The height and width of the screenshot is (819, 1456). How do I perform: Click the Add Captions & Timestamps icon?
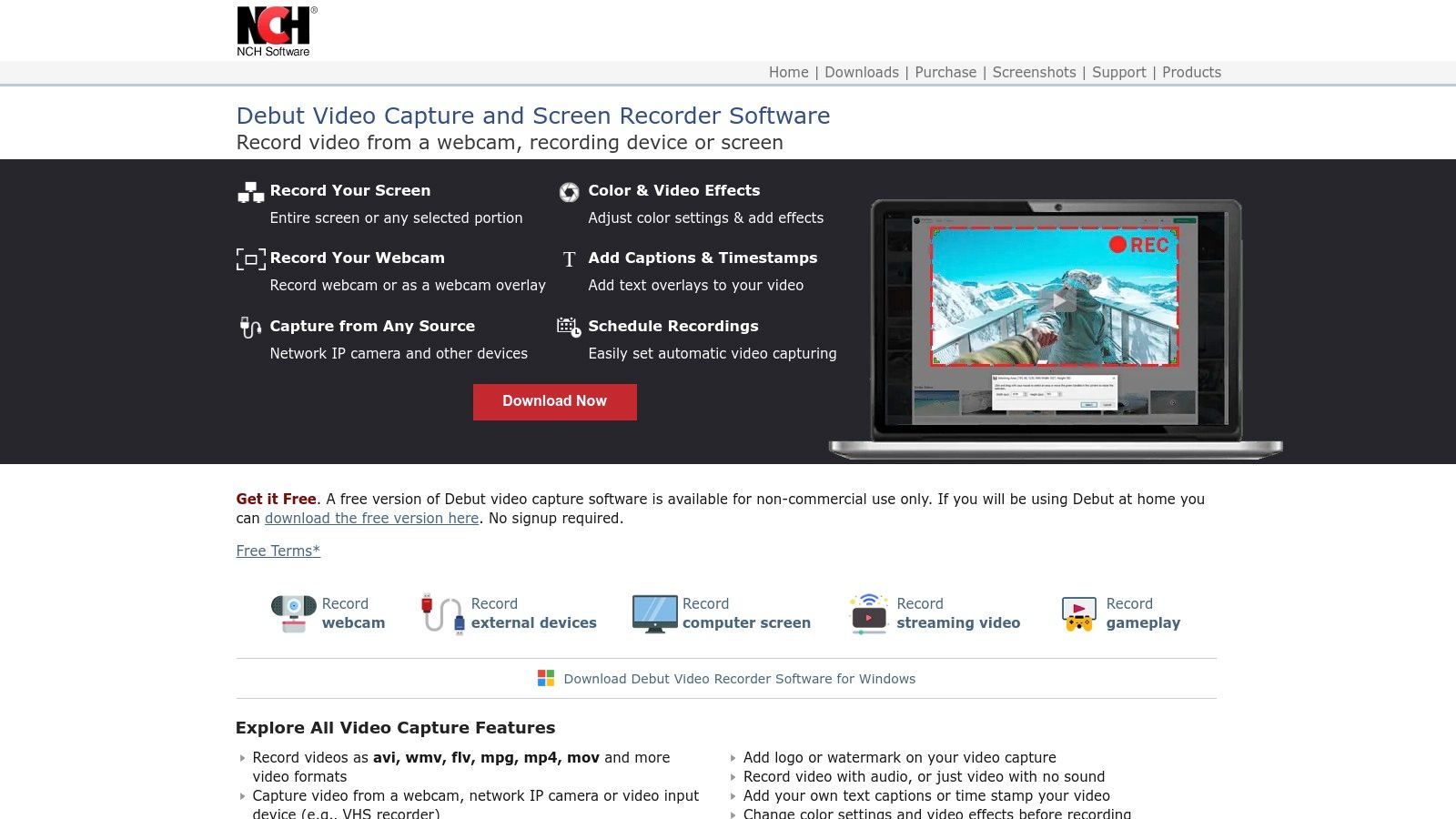click(x=569, y=259)
